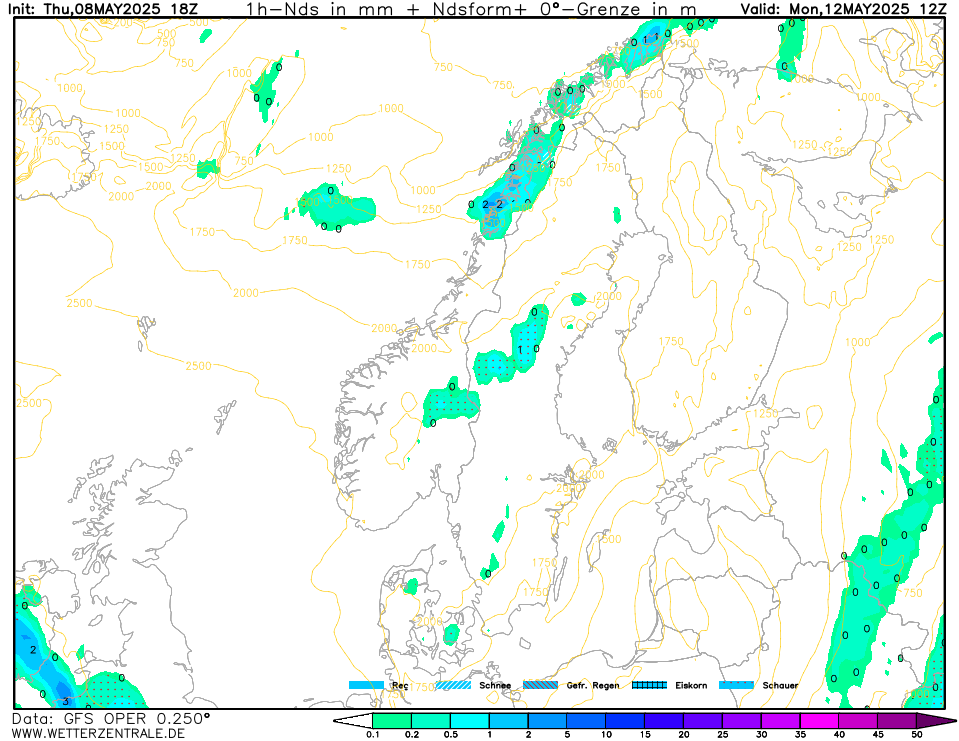Click the '0.1' tick label on color scale

click(x=372, y=735)
